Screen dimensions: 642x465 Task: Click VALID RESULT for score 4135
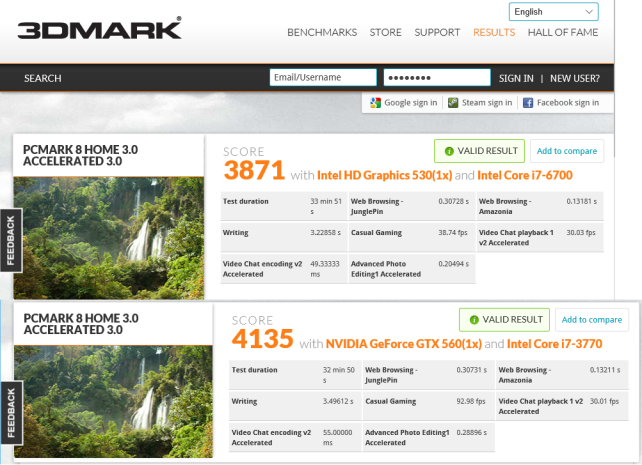click(x=504, y=320)
